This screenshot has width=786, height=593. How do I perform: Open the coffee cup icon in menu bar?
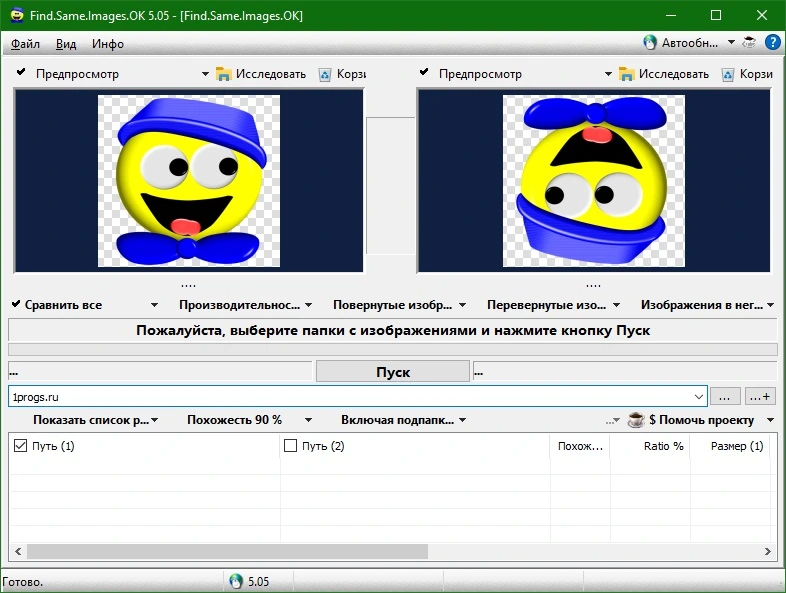pyautogui.click(x=749, y=43)
